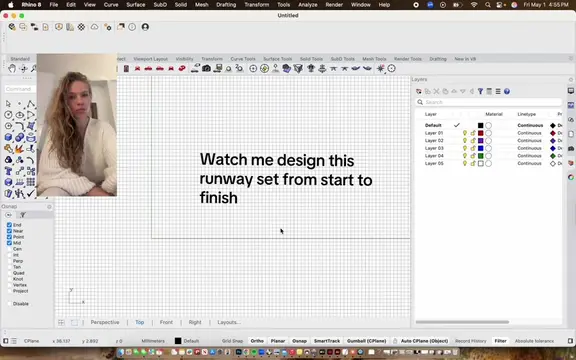Click the camera Screen Capture icon
This screenshot has height=360, width=576.
pyautogui.click(x=206, y=68)
